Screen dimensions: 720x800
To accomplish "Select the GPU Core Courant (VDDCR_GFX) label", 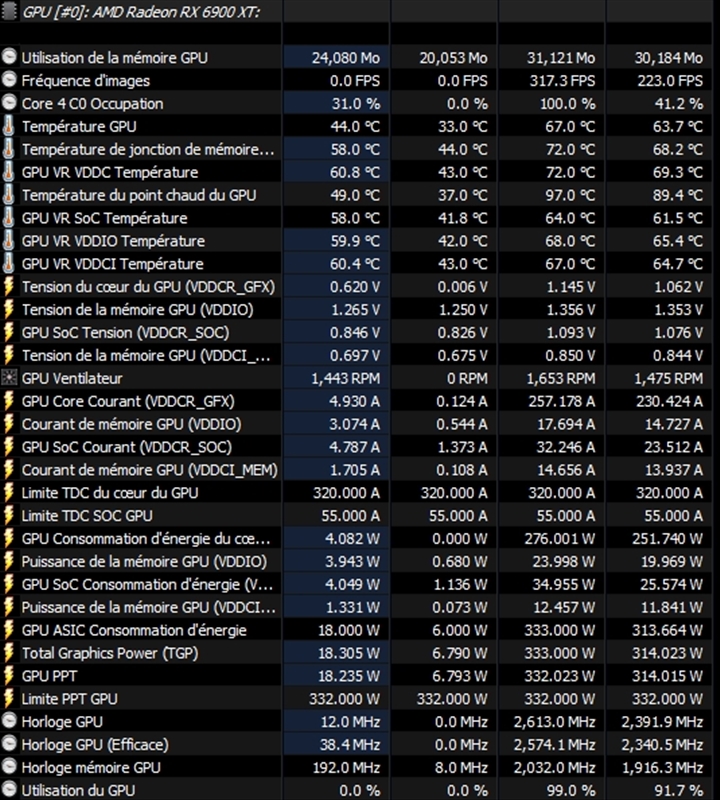I will (128, 402).
